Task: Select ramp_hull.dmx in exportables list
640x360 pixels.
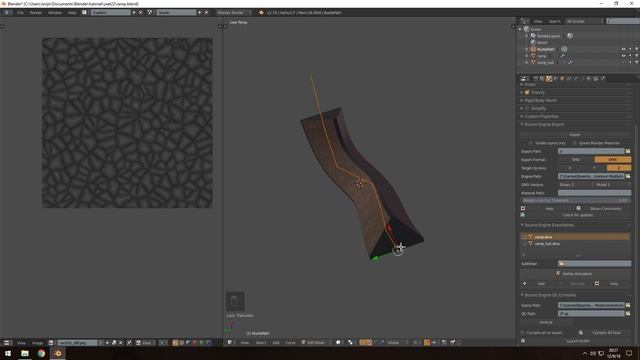Action: coord(575,244)
